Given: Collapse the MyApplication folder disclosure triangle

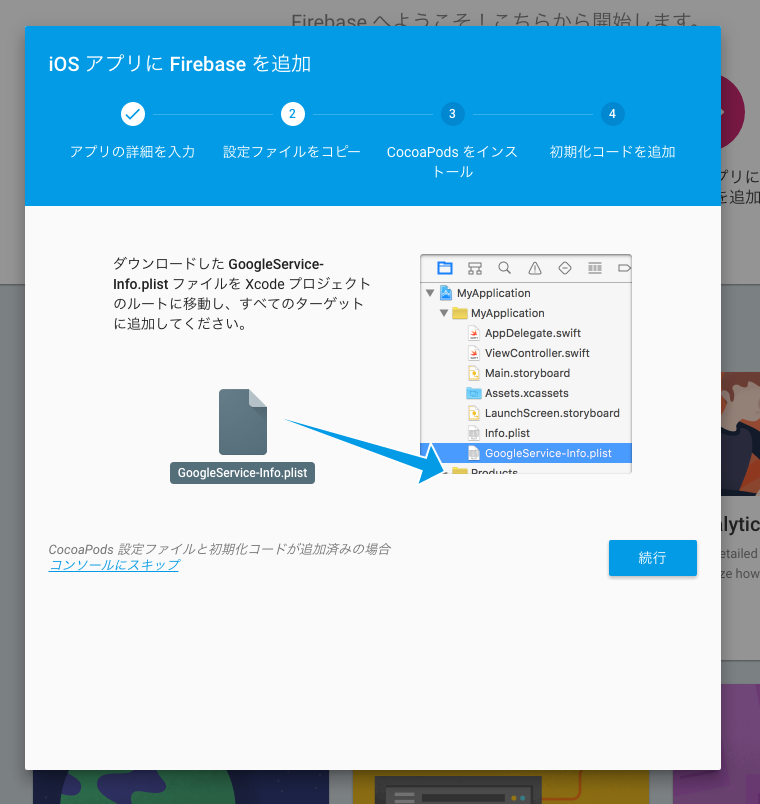Looking at the screenshot, I should [444, 313].
